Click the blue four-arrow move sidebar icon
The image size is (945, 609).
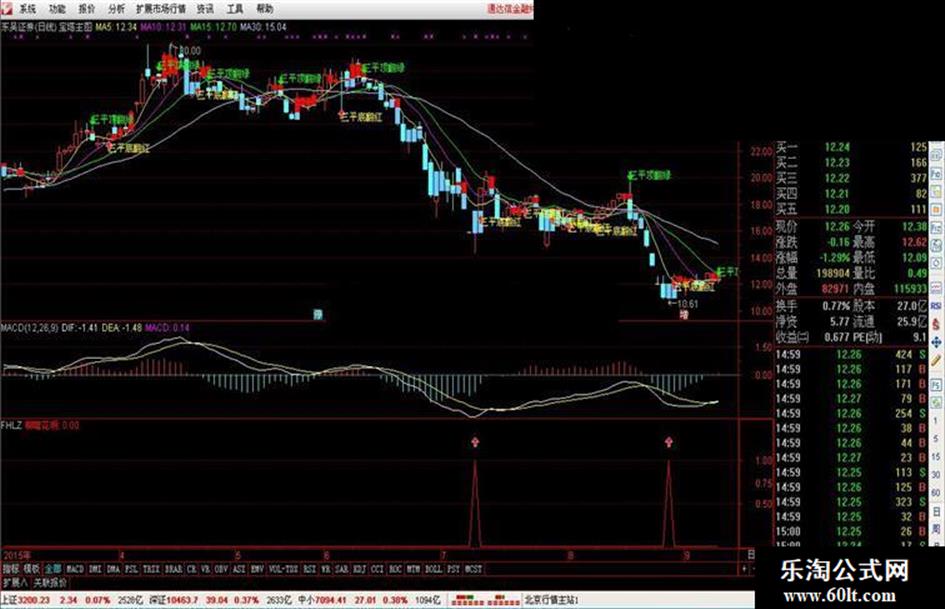tap(936, 342)
